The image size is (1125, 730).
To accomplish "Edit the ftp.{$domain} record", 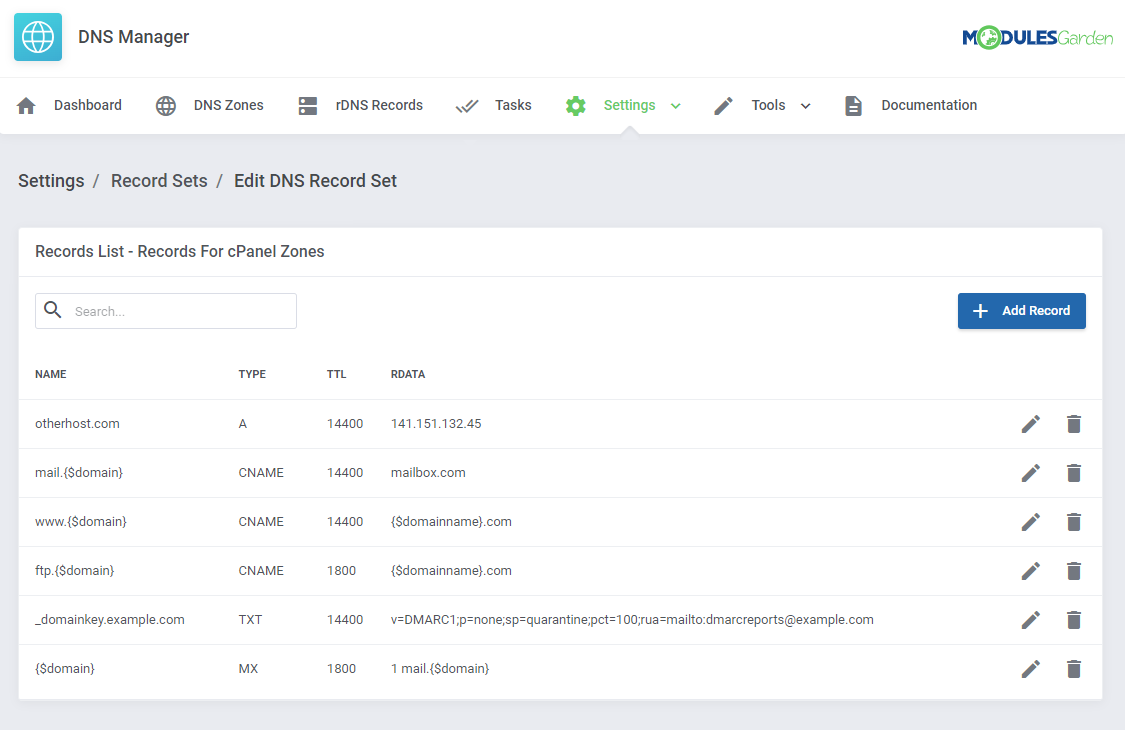I will (x=1031, y=571).
